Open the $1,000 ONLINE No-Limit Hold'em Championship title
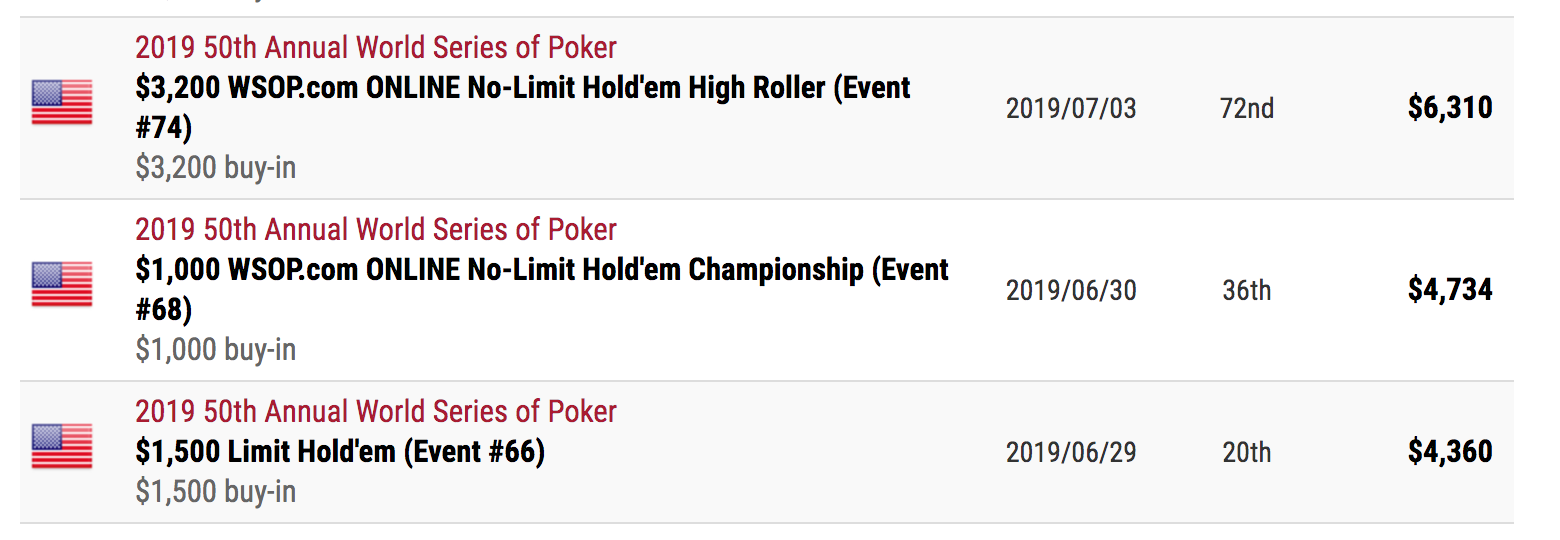Image resolution: width=1560 pixels, height=540 pixels. 542,289
